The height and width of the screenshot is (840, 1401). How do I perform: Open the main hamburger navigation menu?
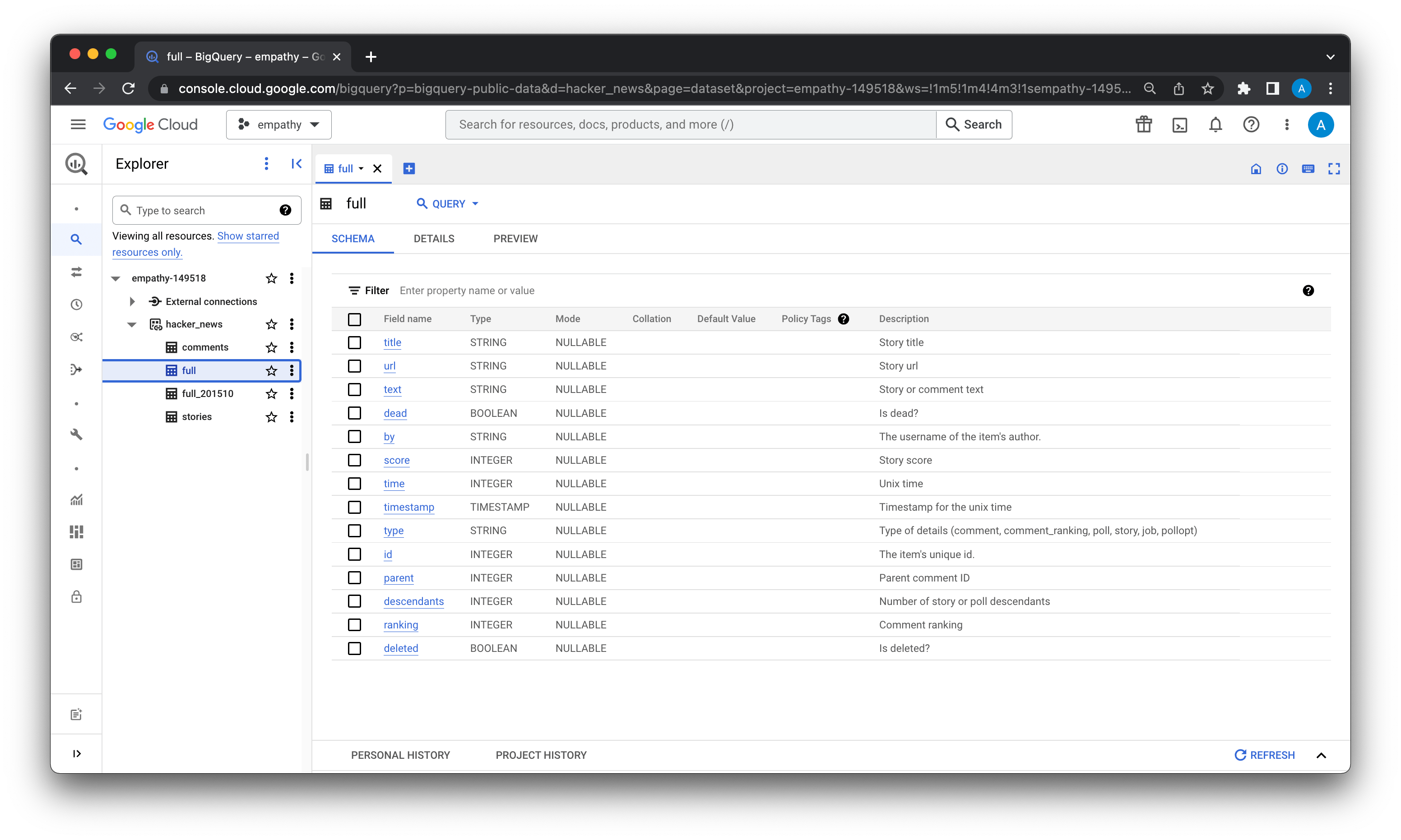(x=78, y=125)
